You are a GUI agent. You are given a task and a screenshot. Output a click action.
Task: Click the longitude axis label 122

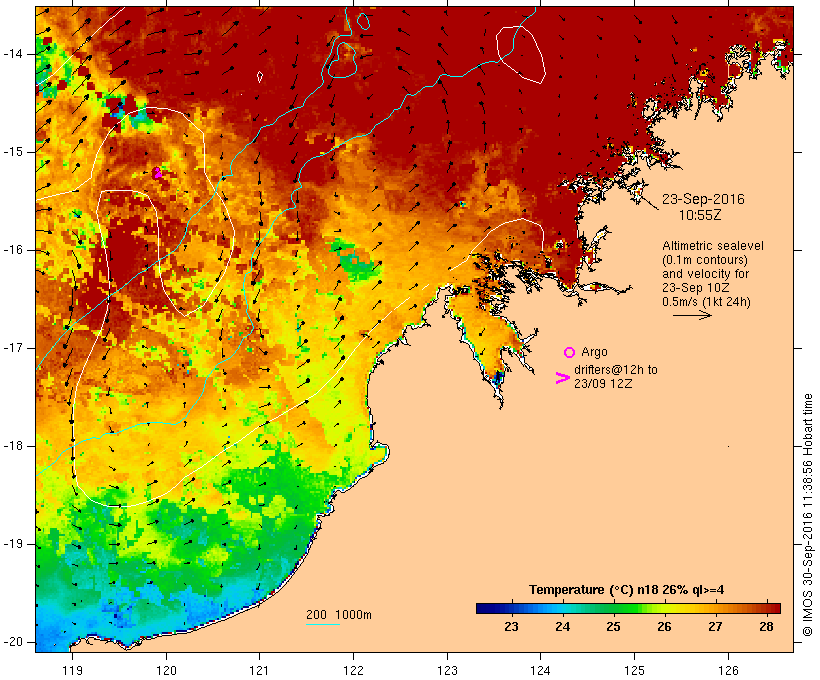click(354, 670)
